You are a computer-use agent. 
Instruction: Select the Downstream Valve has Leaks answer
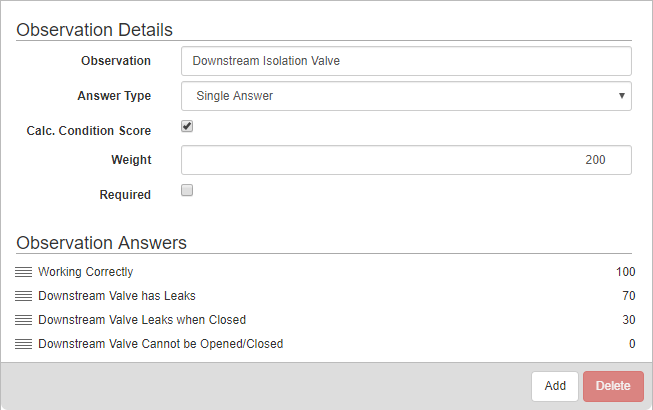click(x=325, y=296)
